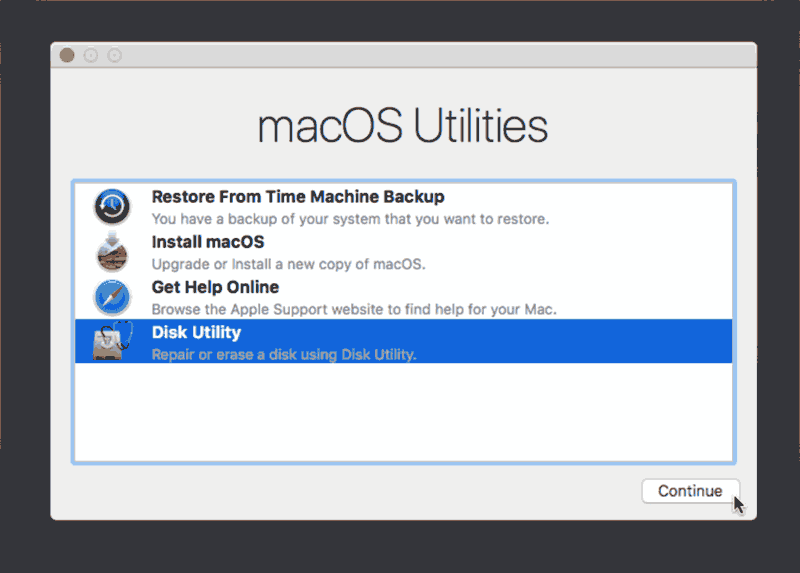The image size is (800, 573).
Task: Click the Install macOS installer icon
Action: 112,252
